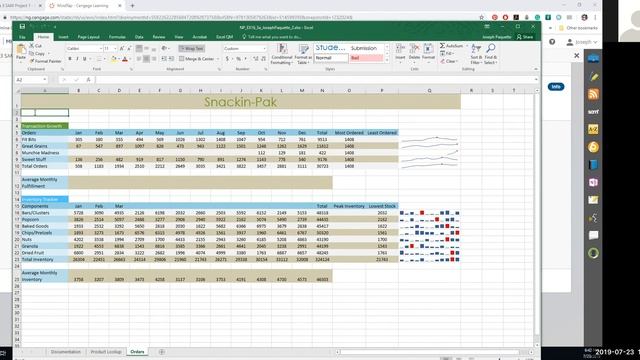Image resolution: width=640 pixels, height=360 pixels.
Task: Click Tell me what you want to do
Action: (271, 37)
